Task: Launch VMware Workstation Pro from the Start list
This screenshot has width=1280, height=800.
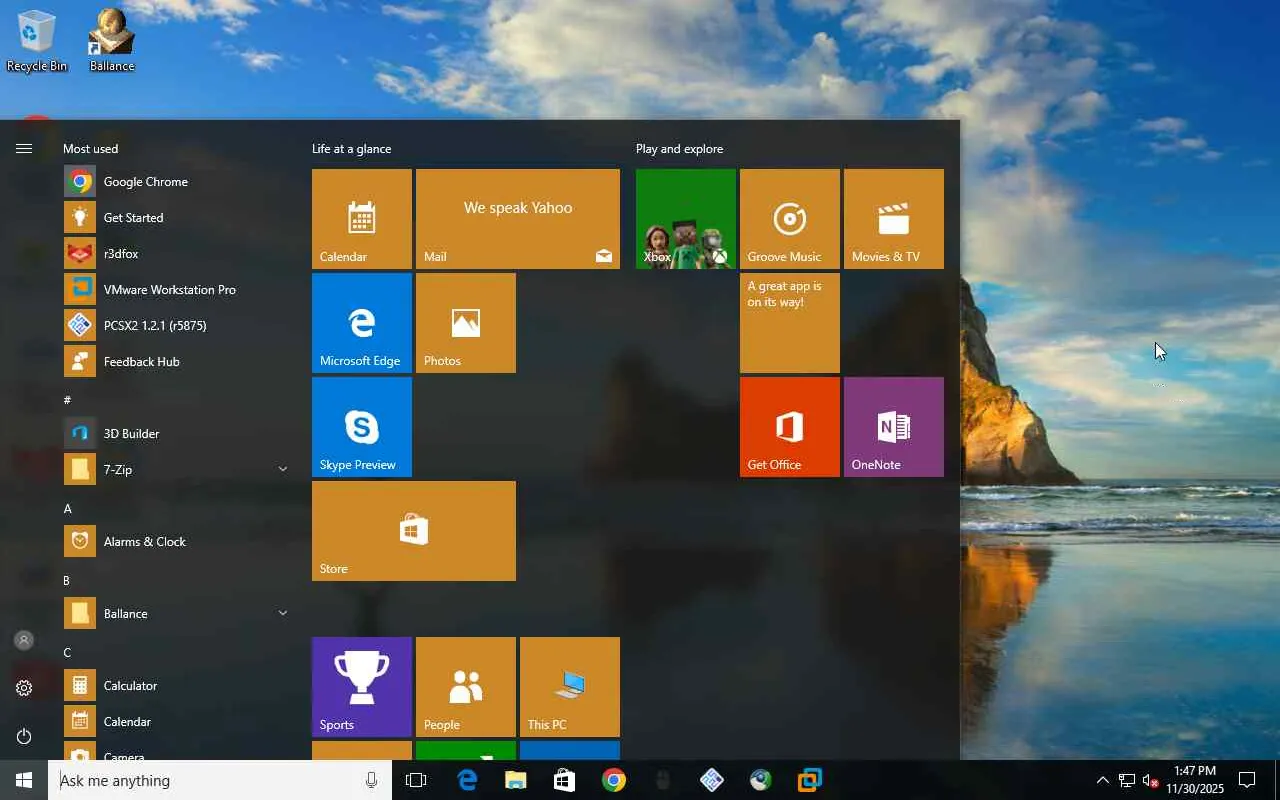Action: point(176,290)
